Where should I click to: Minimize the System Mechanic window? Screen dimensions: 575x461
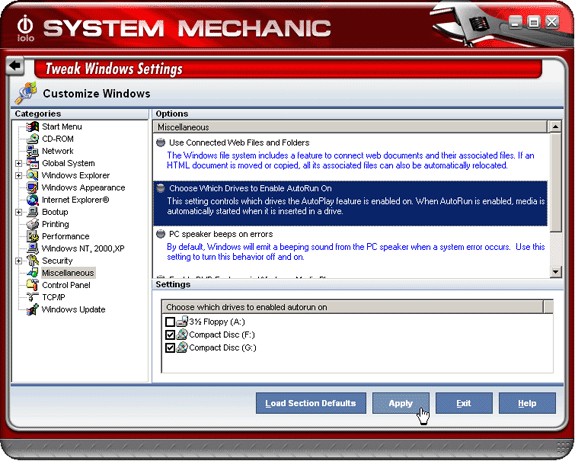515,22
